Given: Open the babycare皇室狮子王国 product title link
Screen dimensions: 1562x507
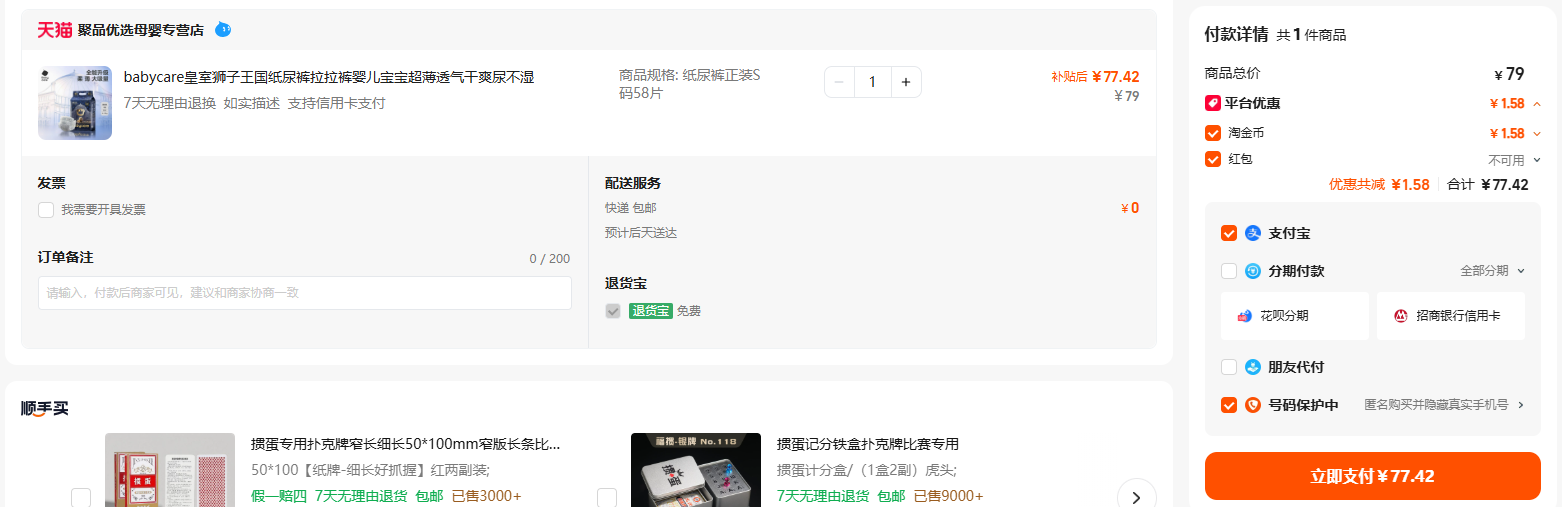Looking at the screenshot, I should 329,77.
